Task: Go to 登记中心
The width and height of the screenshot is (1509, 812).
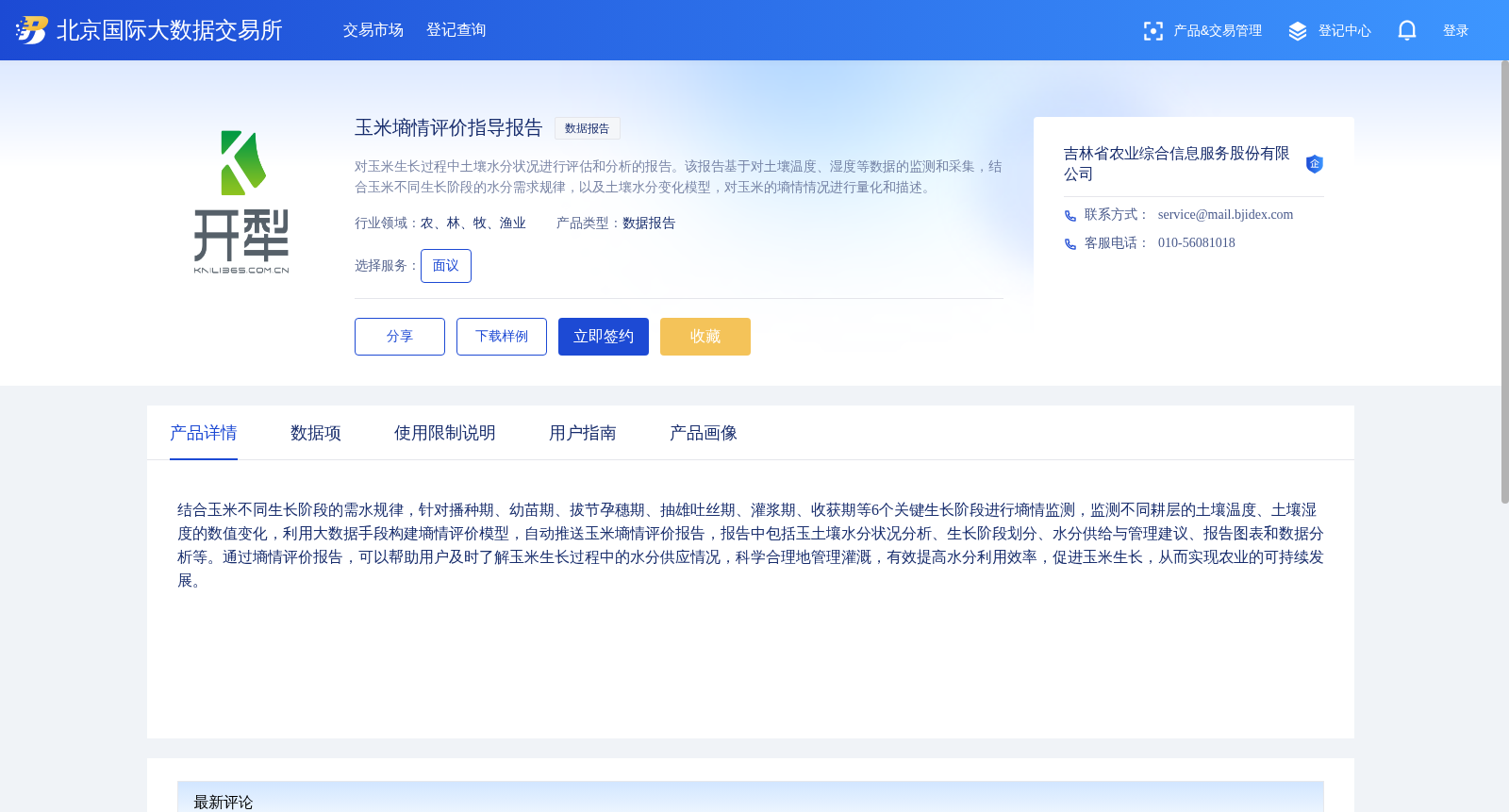Action: pyautogui.click(x=1344, y=31)
